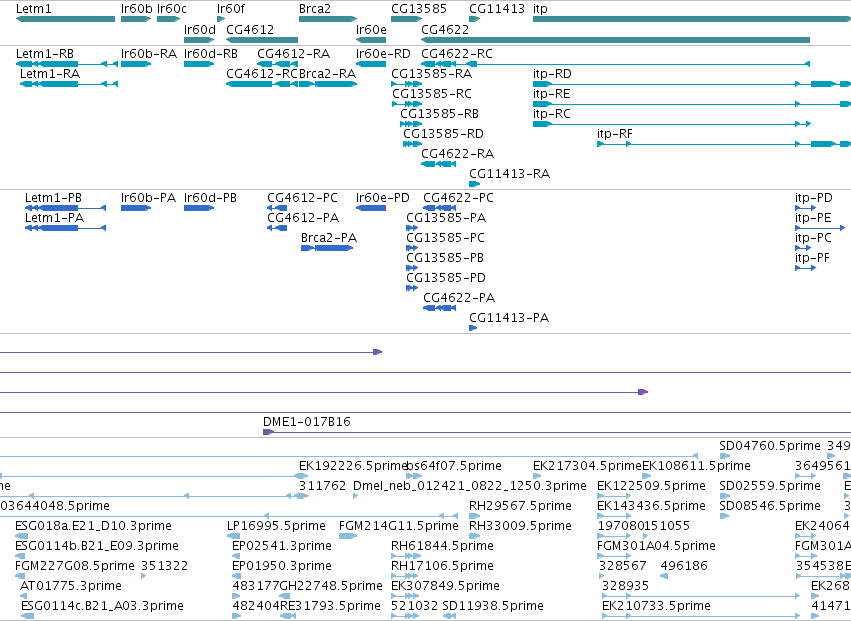Open the Dmel_neb_012421_0822_1250.3prime EST label
This screenshot has width=851, height=621.
470,485
